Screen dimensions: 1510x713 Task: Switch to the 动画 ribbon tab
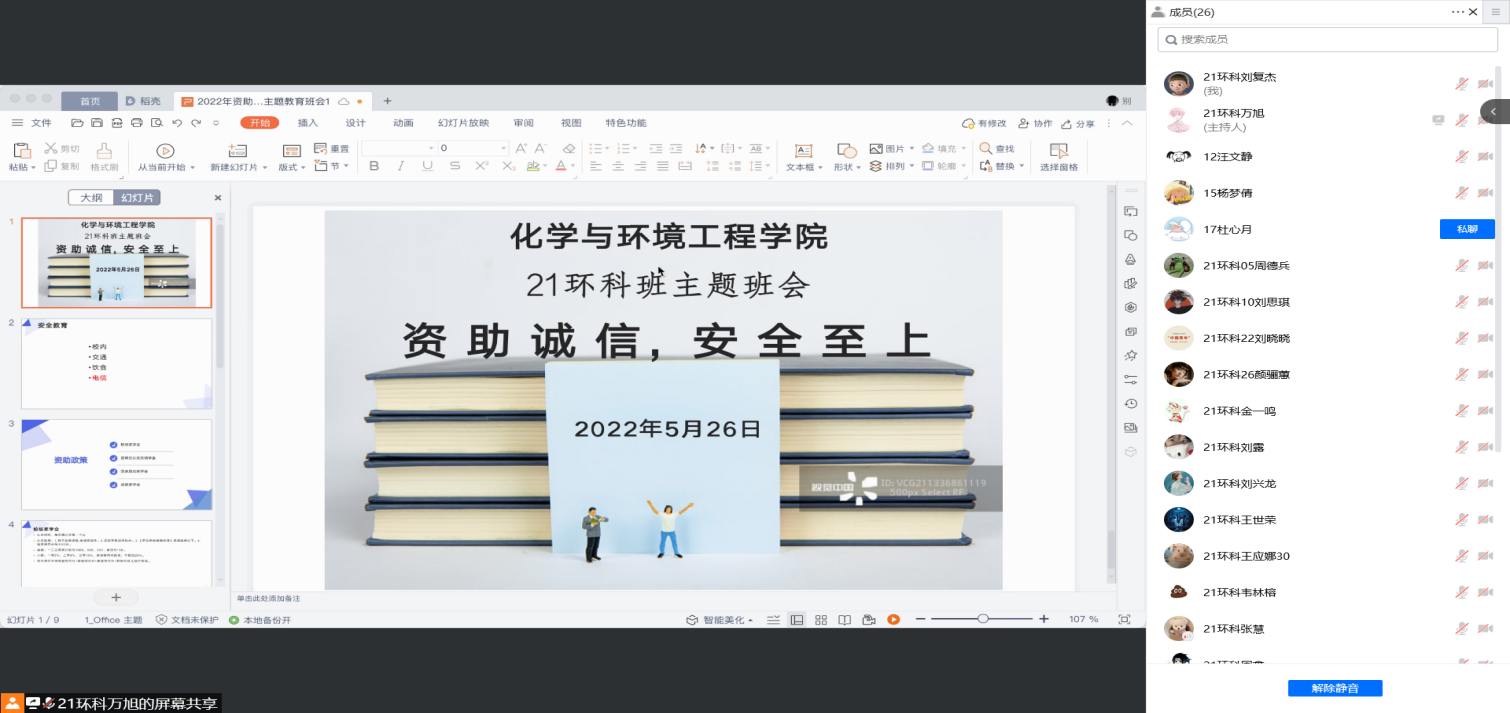coord(403,123)
